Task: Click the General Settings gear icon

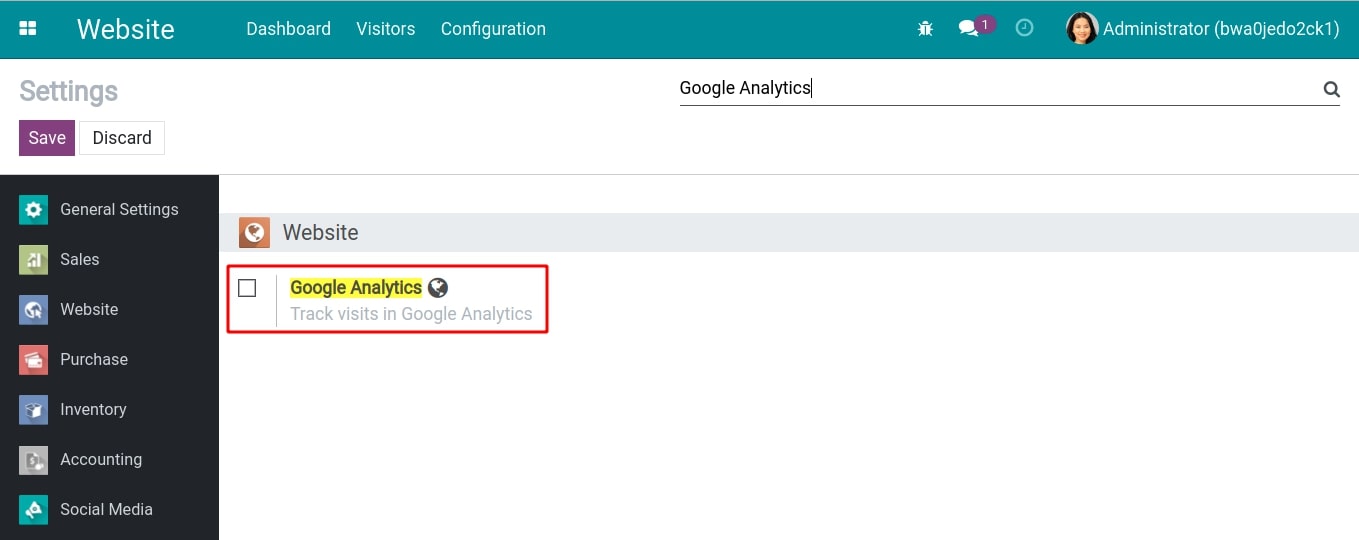Action: 33,210
